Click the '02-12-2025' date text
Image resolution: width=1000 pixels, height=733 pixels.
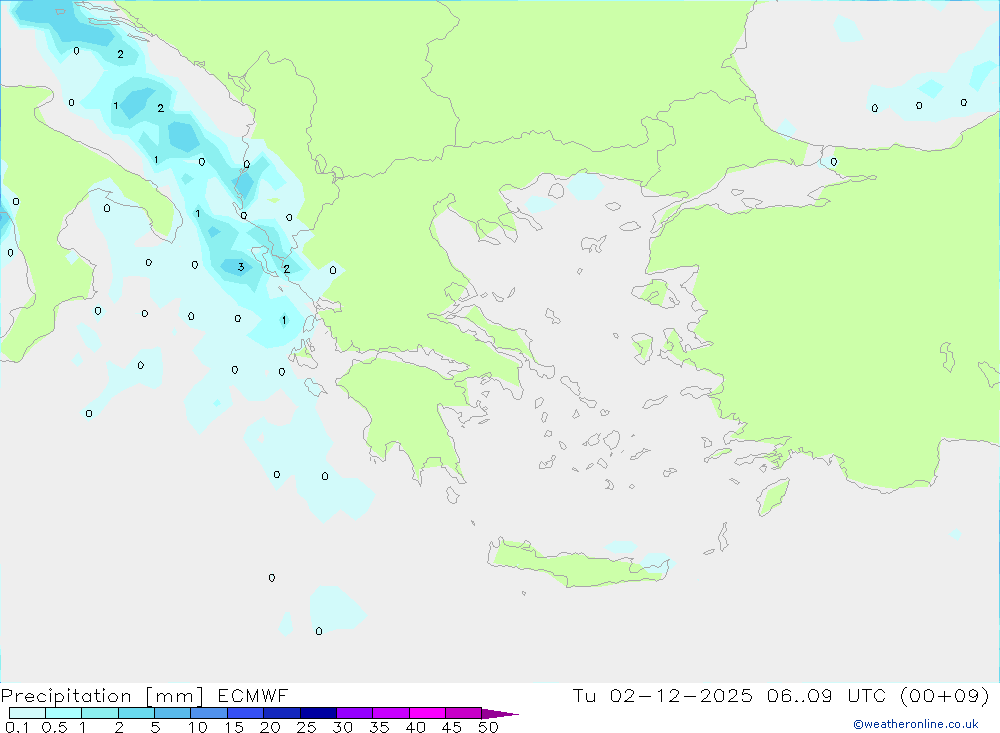pyautogui.click(x=681, y=695)
